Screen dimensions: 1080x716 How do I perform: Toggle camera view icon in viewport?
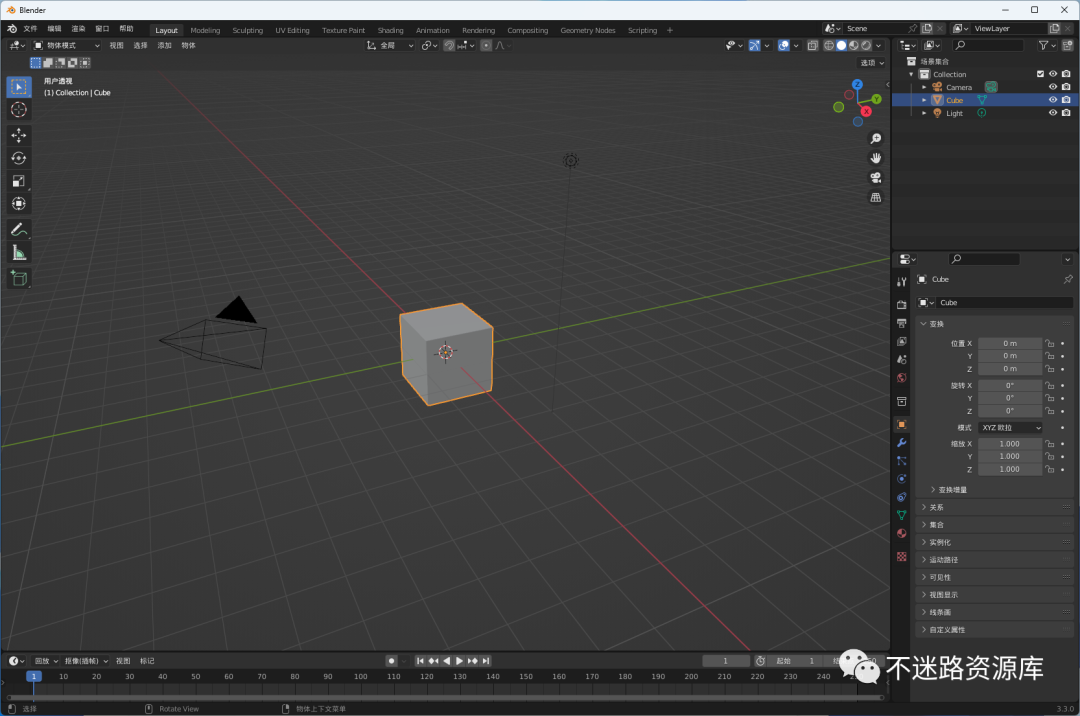875,178
